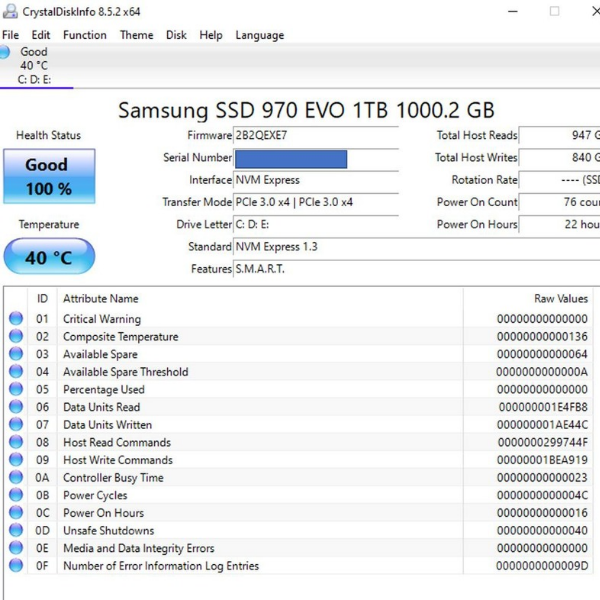
Task: Click the 40 °C temperature button
Action: [49, 256]
